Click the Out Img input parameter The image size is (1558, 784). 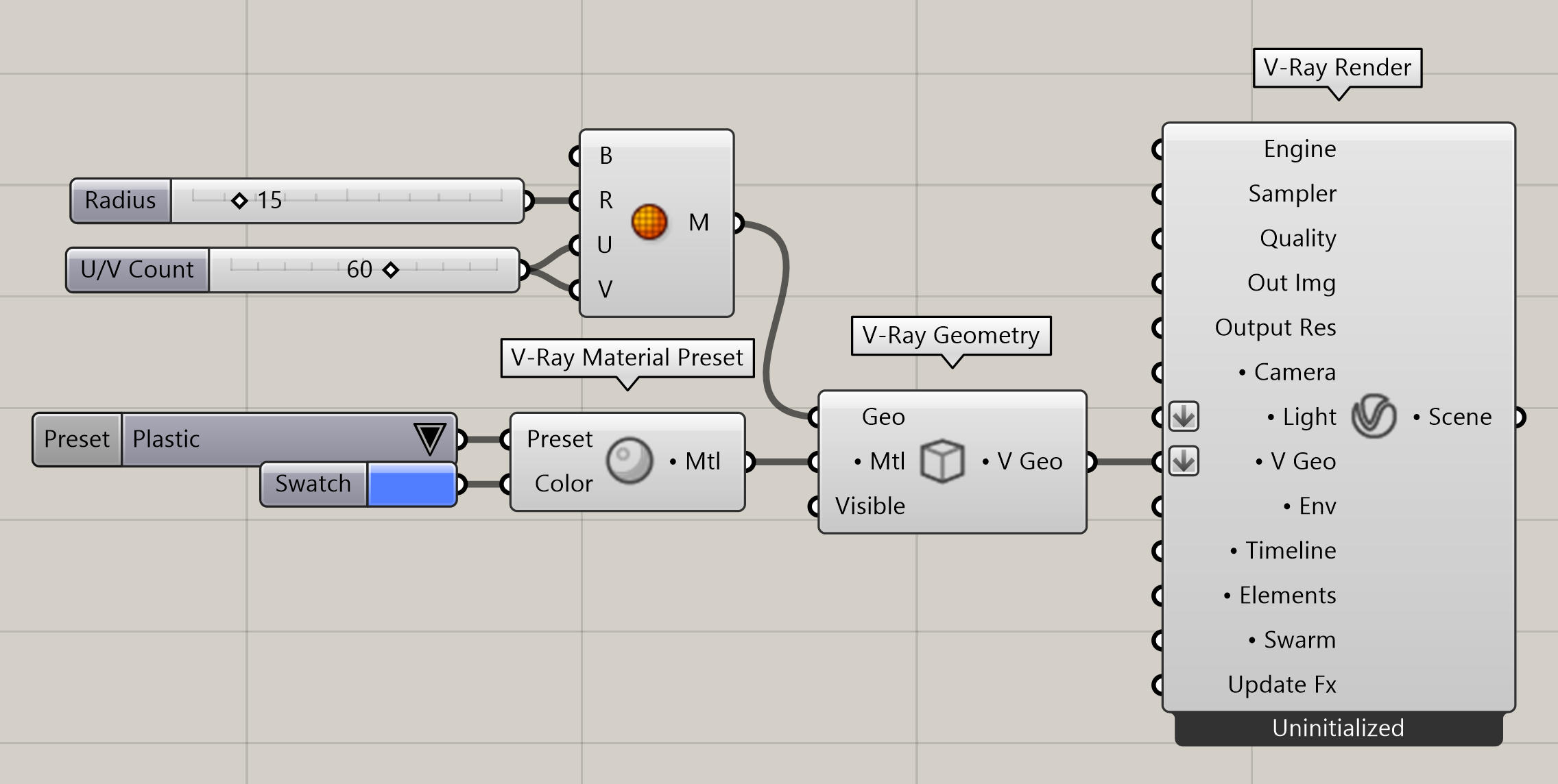click(x=1291, y=282)
